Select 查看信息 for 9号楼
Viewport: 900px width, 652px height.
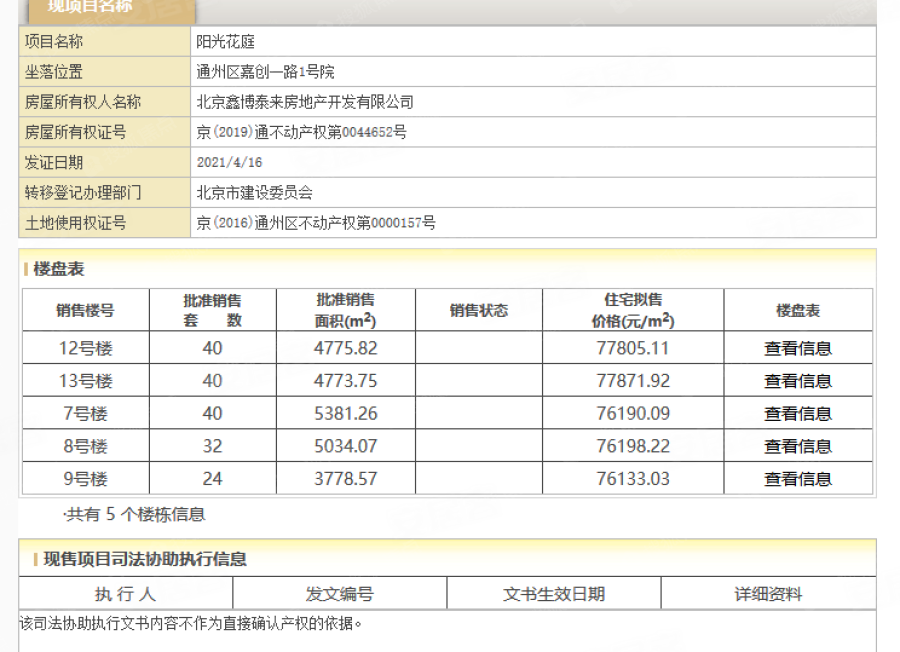pyautogui.click(x=797, y=479)
